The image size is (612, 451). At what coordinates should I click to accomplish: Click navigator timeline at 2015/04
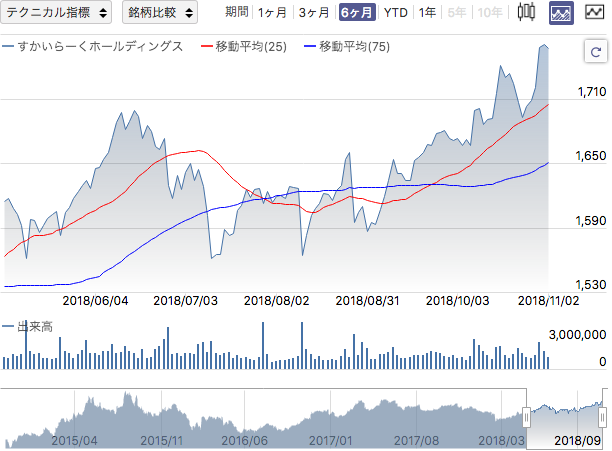(x=74, y=440)
